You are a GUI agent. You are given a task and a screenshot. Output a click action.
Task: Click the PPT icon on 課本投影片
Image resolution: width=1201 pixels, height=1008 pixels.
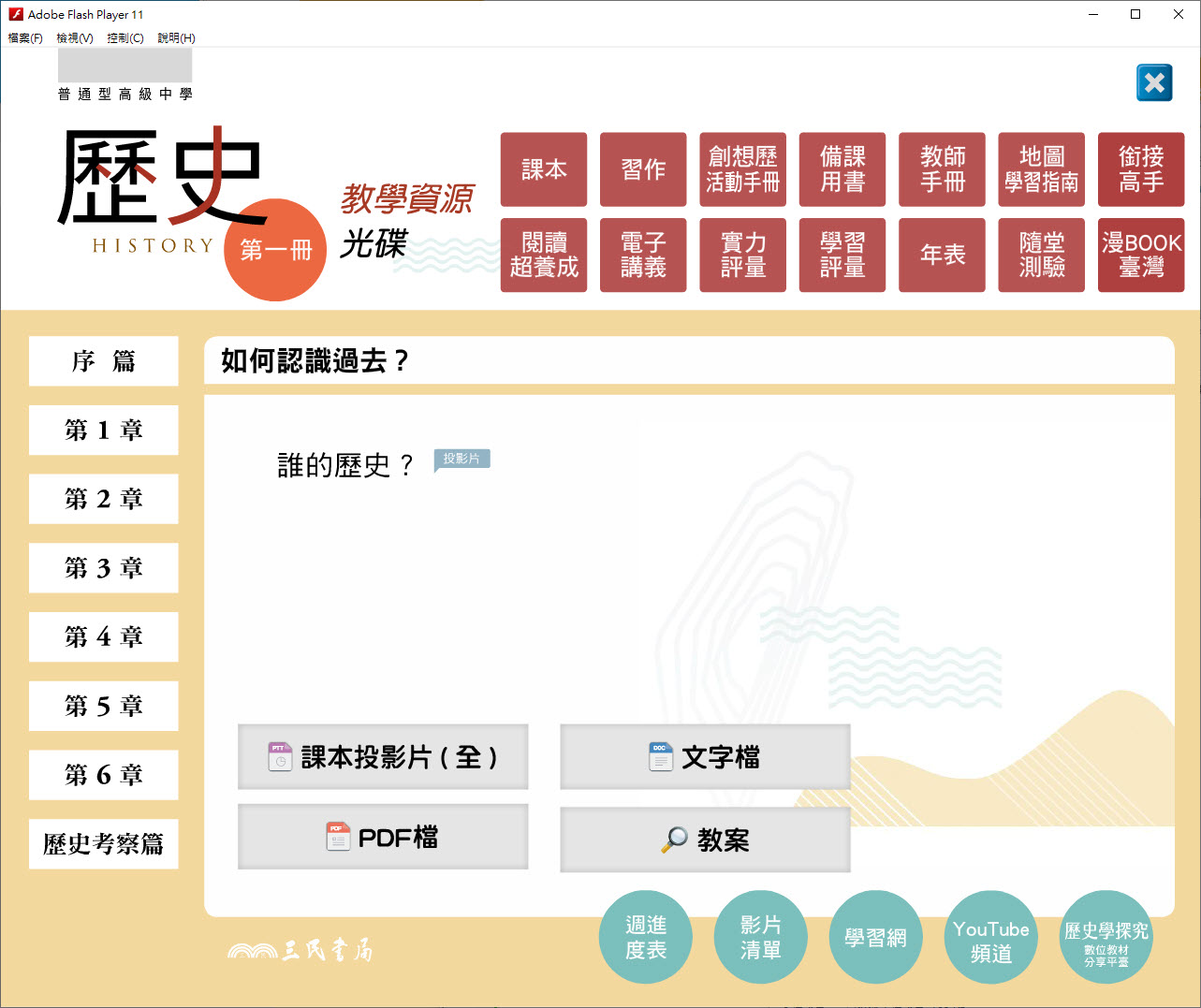coord(280,756)
